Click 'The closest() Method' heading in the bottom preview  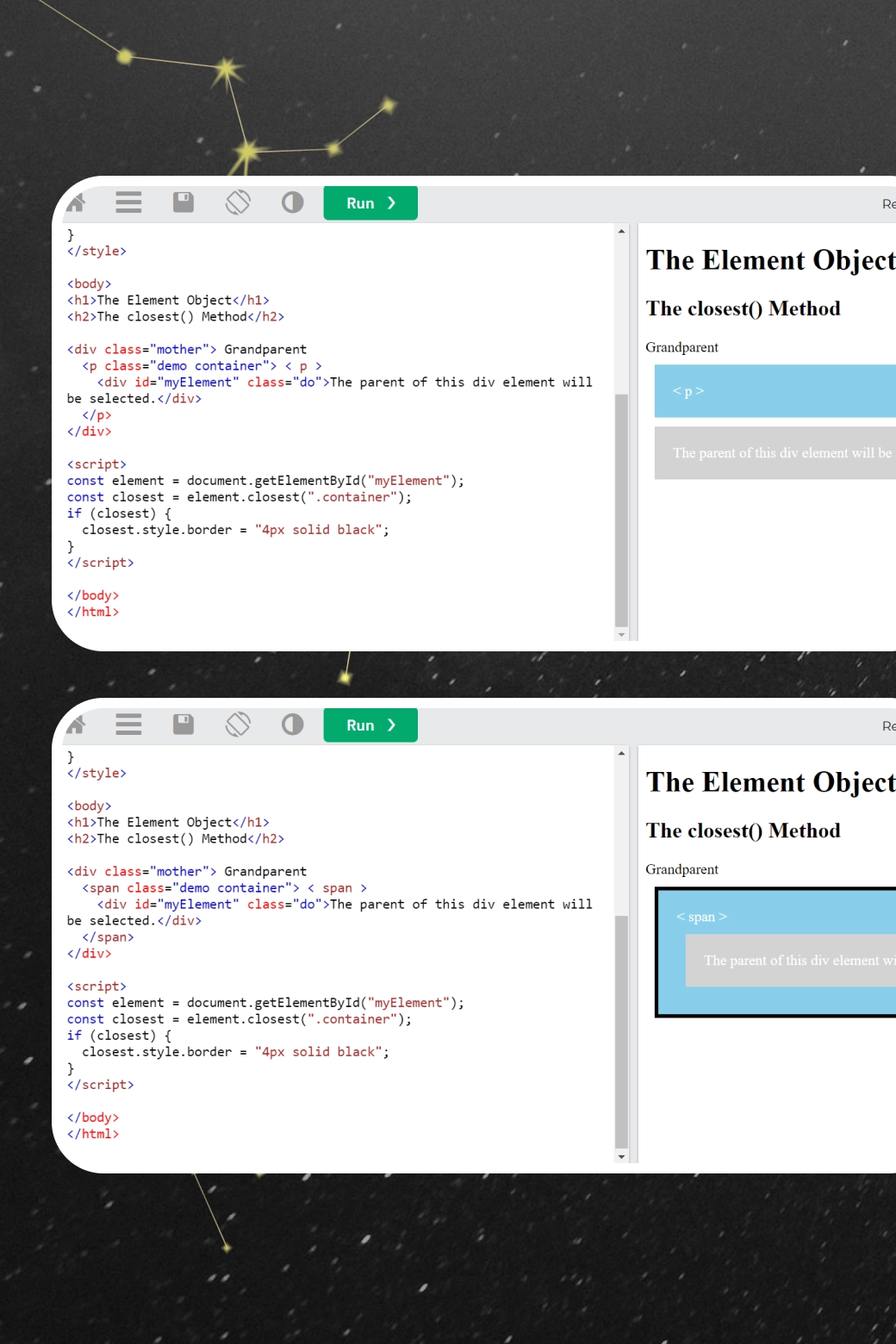pyautogui.click(x=744, y=831)
